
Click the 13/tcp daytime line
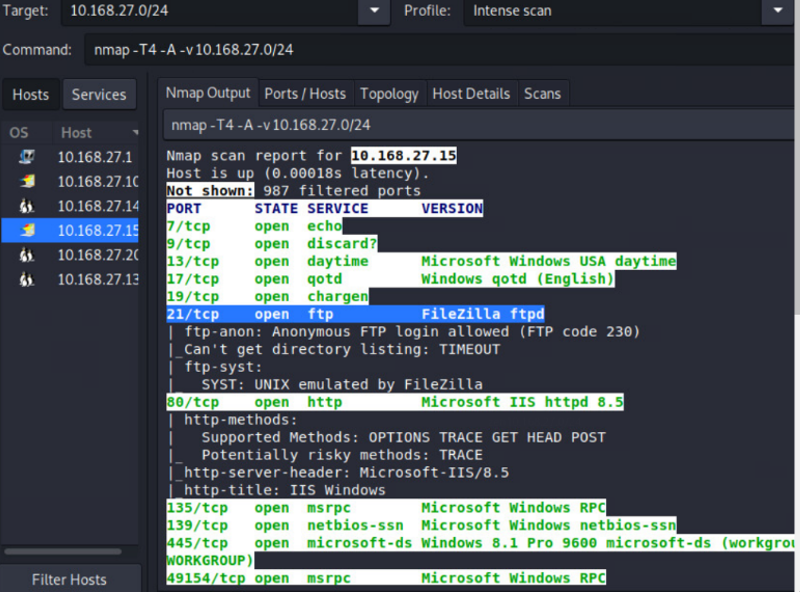421,261
